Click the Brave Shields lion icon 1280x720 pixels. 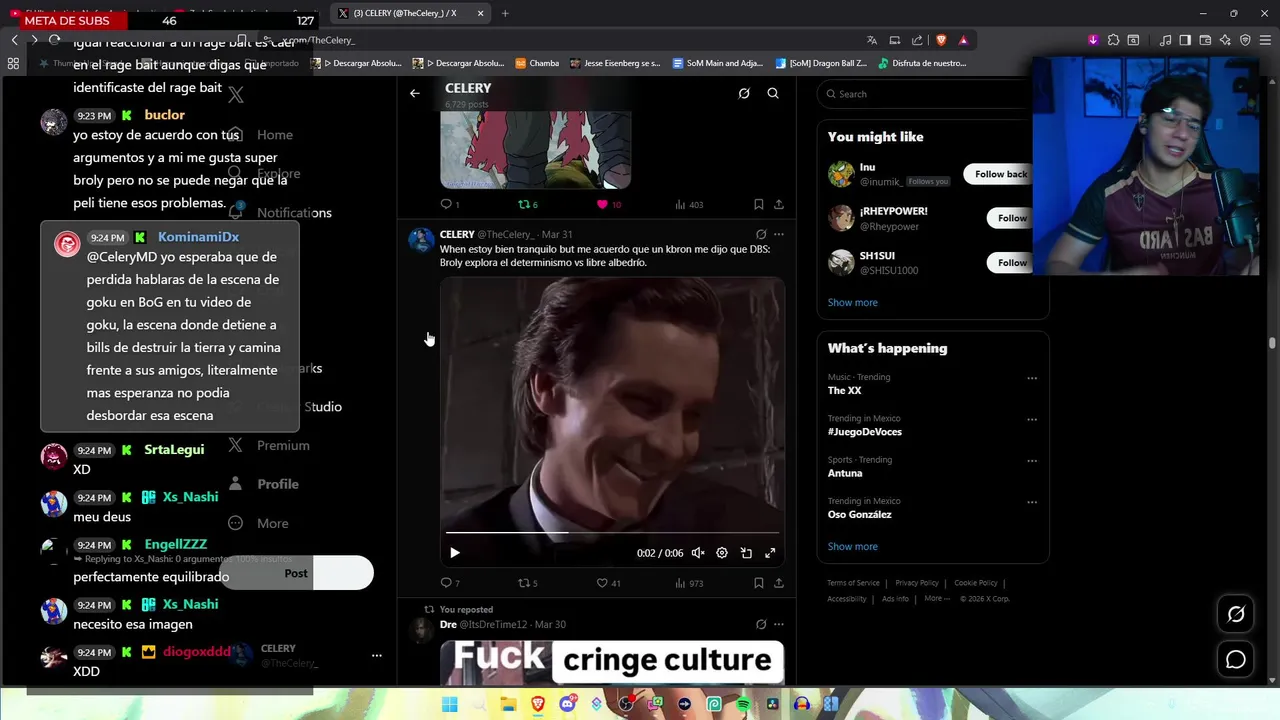[x=941, y=40]
